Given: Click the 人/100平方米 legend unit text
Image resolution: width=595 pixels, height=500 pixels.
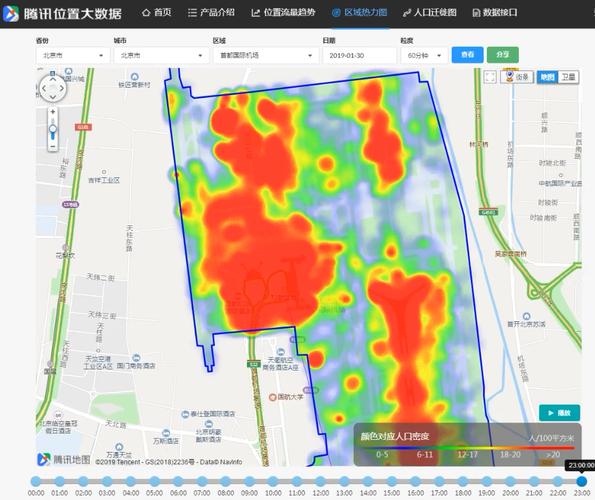Looking at the screenshot, I should 551,439.
